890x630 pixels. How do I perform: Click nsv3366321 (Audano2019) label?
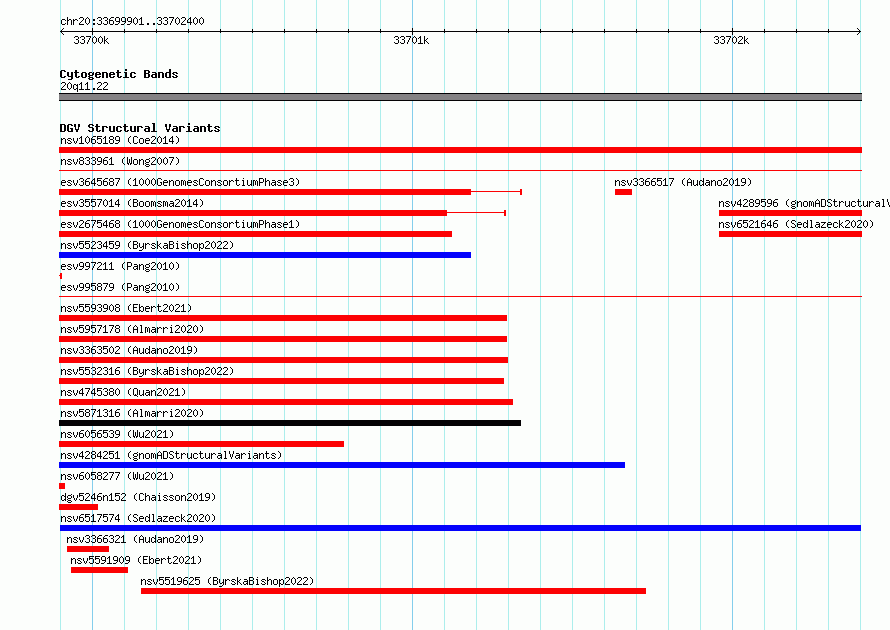[x=135, y=539]
